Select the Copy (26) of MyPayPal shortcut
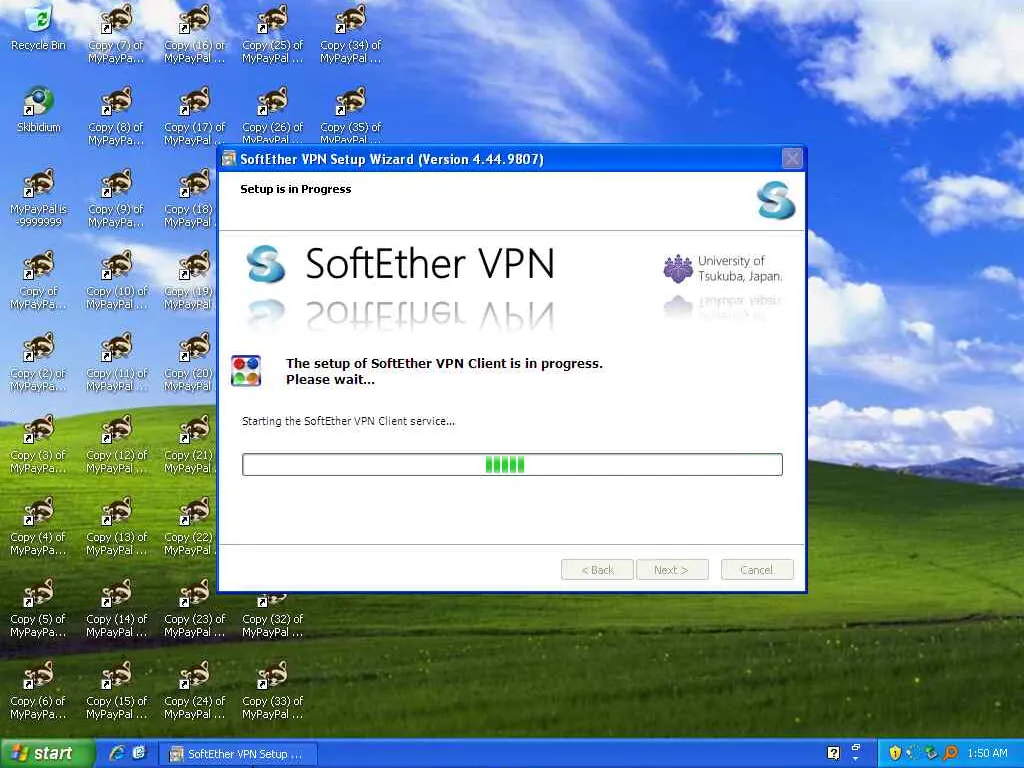 (272, 116)
